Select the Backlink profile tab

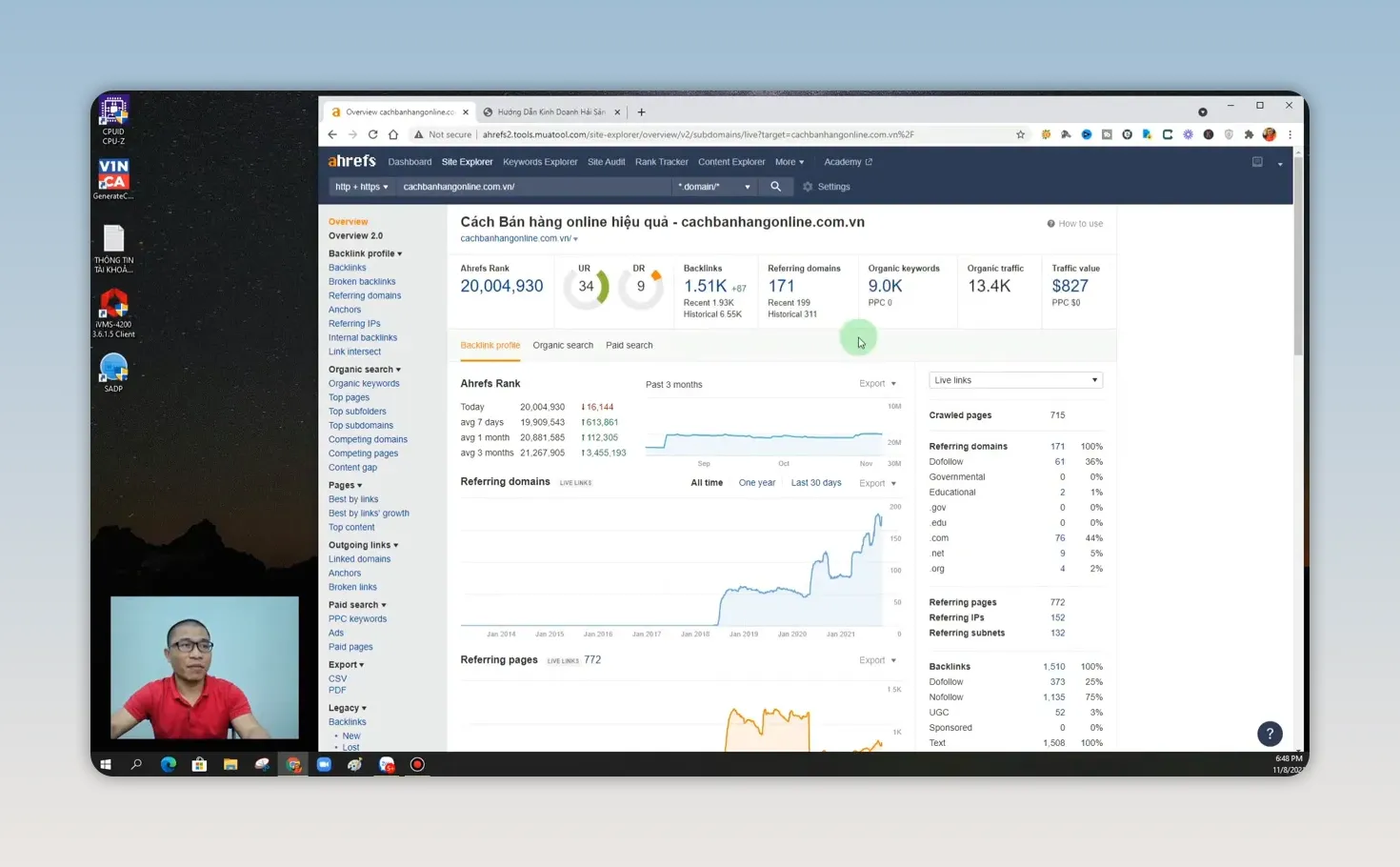tap(490, 346)
